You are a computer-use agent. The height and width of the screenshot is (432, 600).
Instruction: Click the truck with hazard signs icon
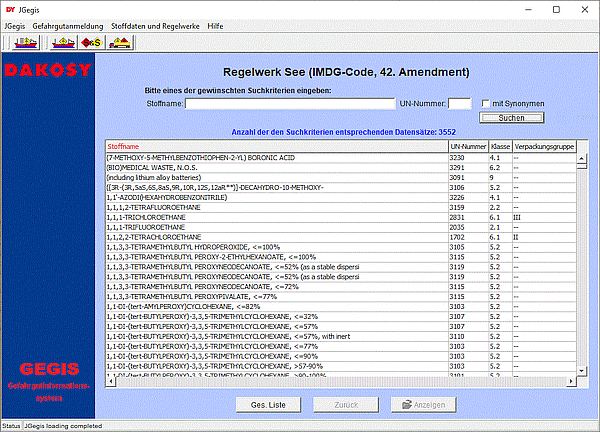[120, 42]
